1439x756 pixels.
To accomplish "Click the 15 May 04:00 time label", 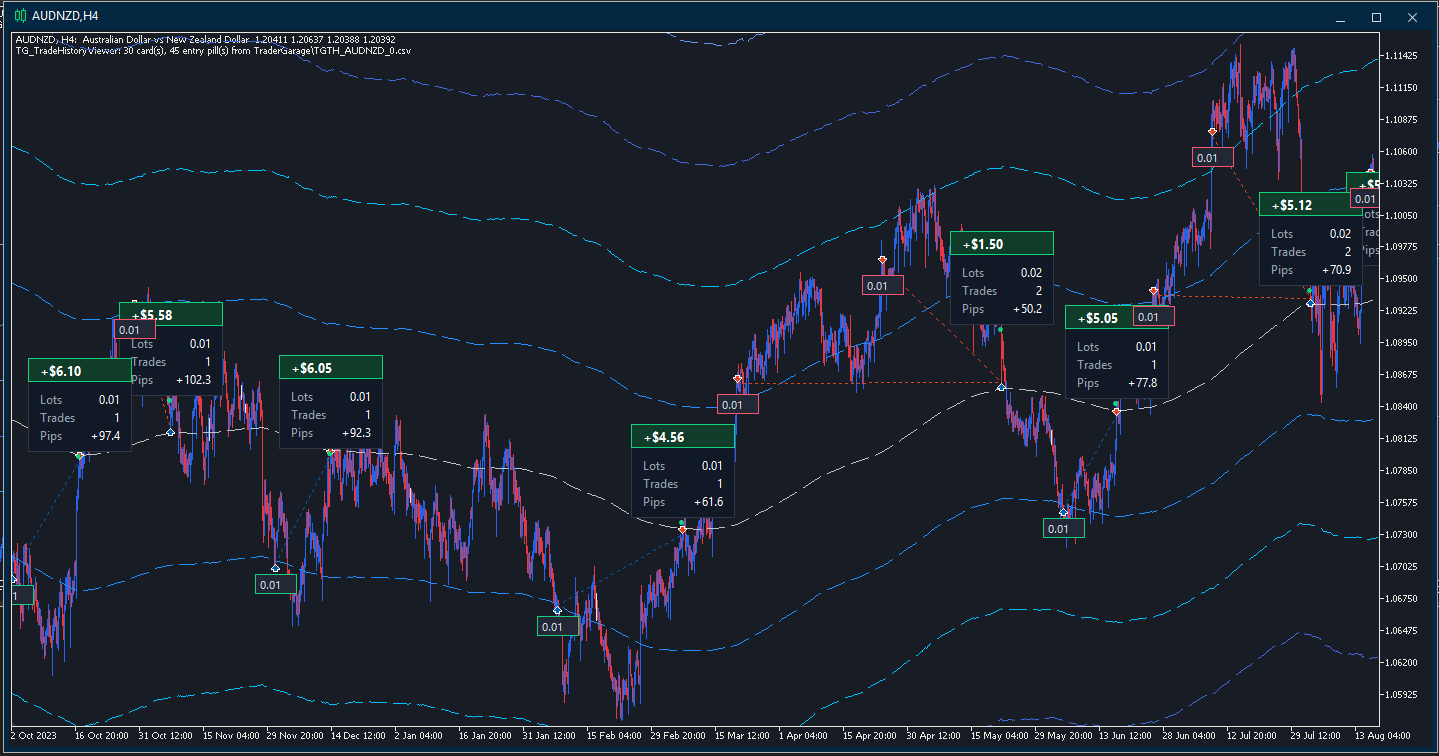I will click(998, 733).
